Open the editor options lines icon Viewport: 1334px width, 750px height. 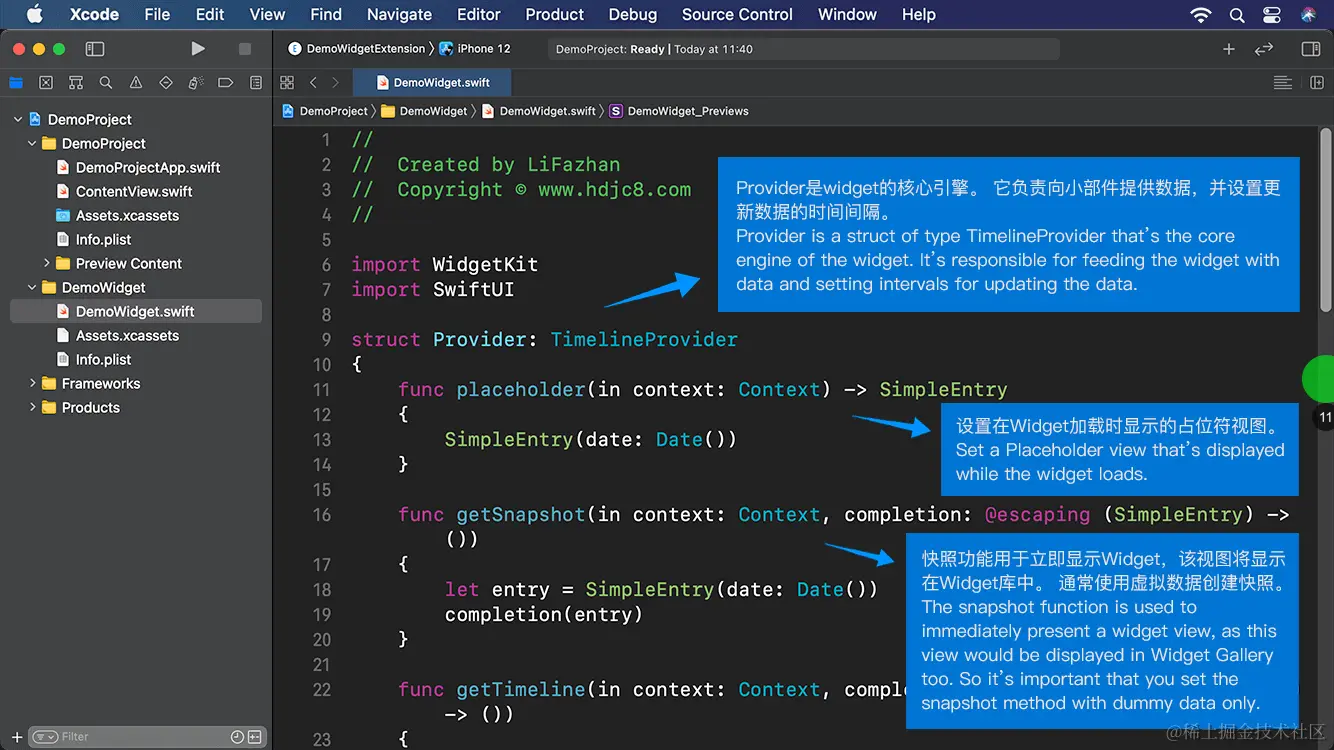coord(1282,83)
